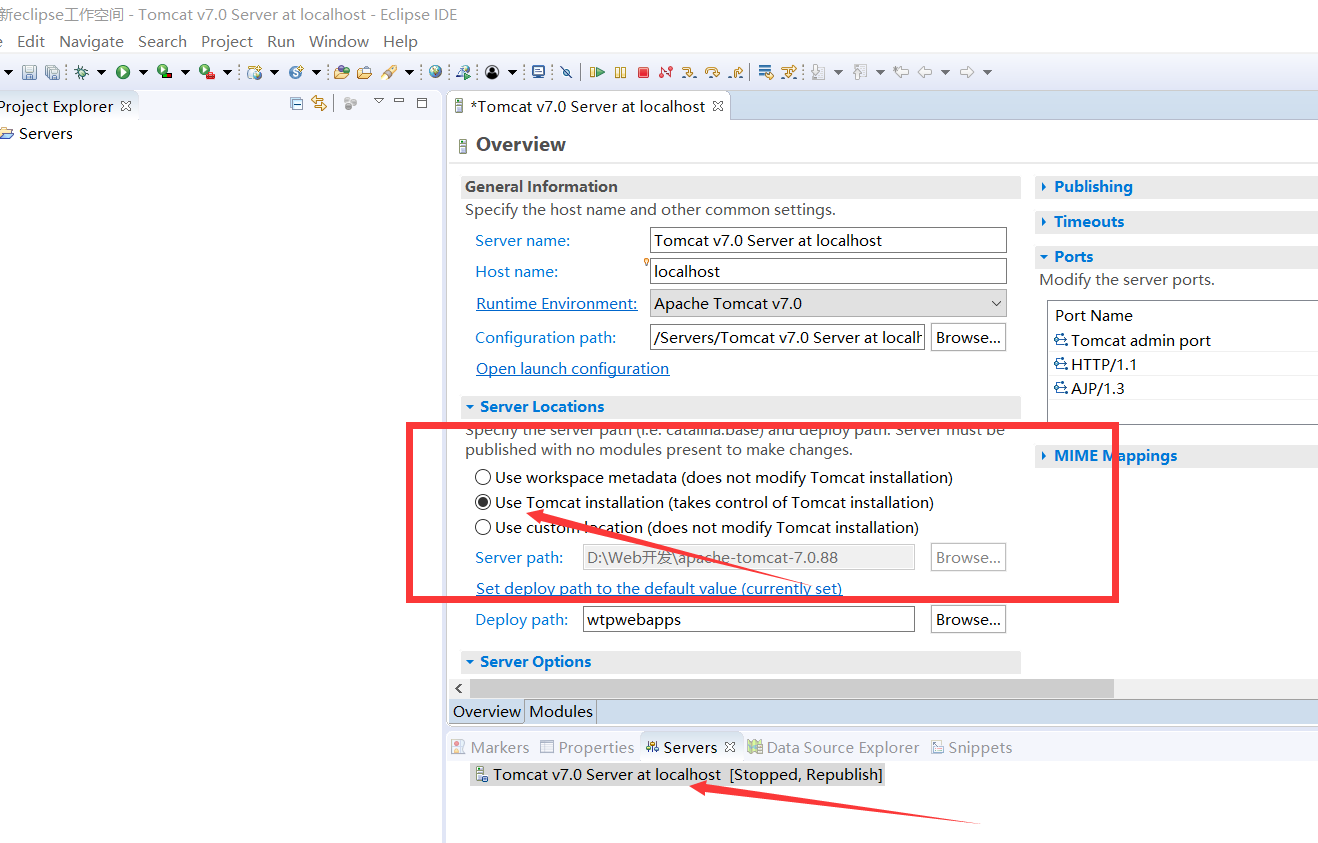Screen dimensions: 1318x843
Task: Click the Open Type icon
Action: pyautogui.click(x=342, y=72)
